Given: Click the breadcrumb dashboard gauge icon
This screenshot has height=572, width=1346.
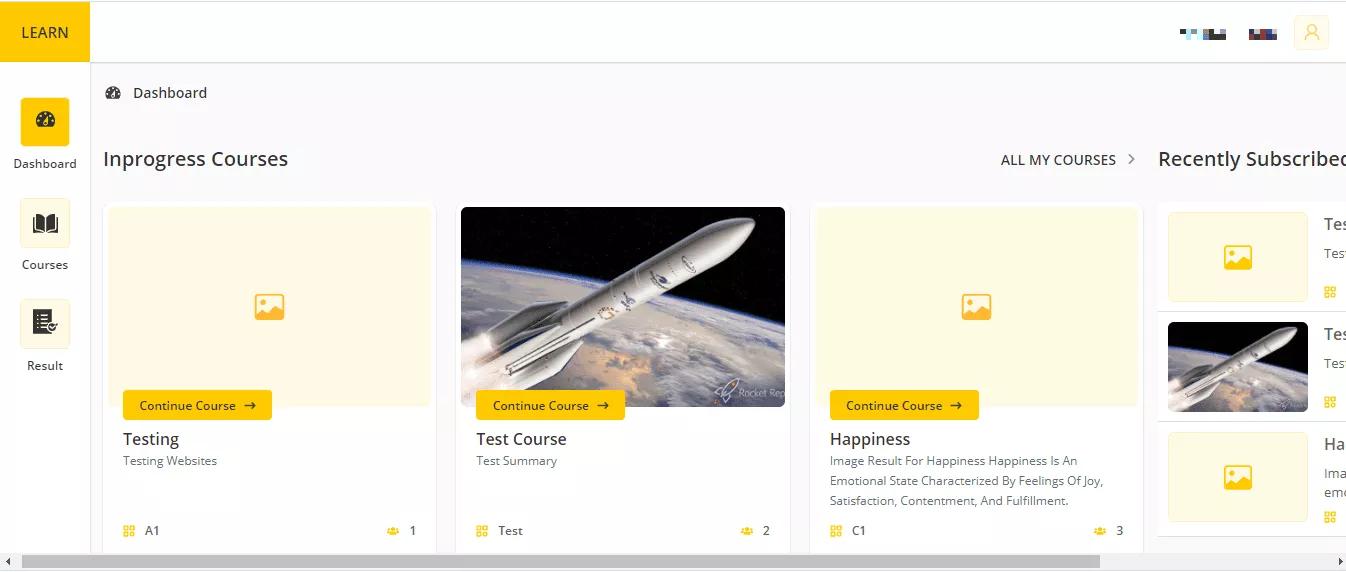Looking at the screenshot, I should [x=113, y=93].
